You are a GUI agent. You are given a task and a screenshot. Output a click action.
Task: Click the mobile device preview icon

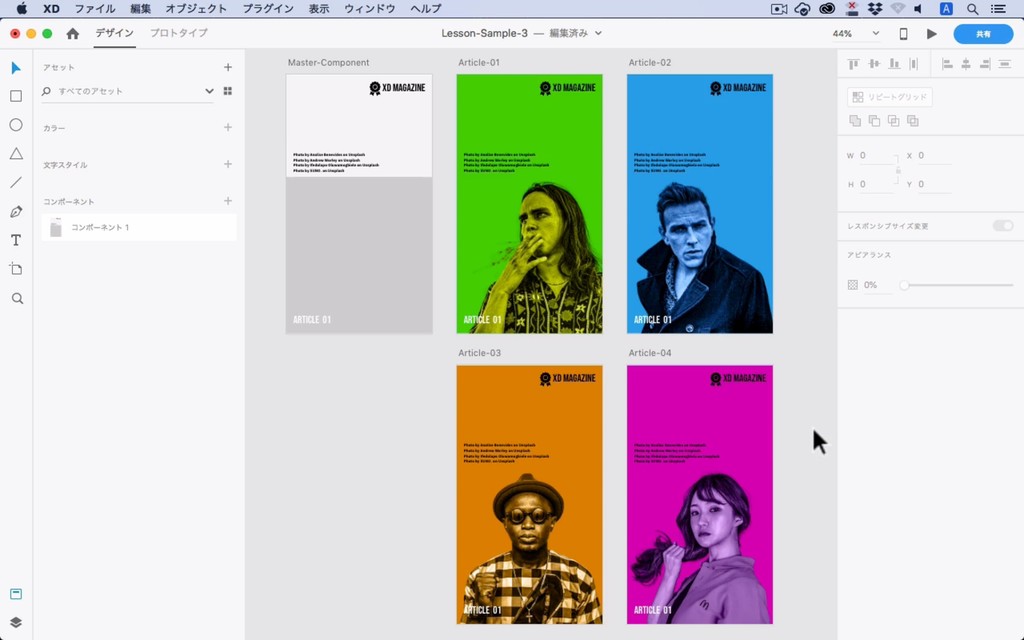(903, 33)
